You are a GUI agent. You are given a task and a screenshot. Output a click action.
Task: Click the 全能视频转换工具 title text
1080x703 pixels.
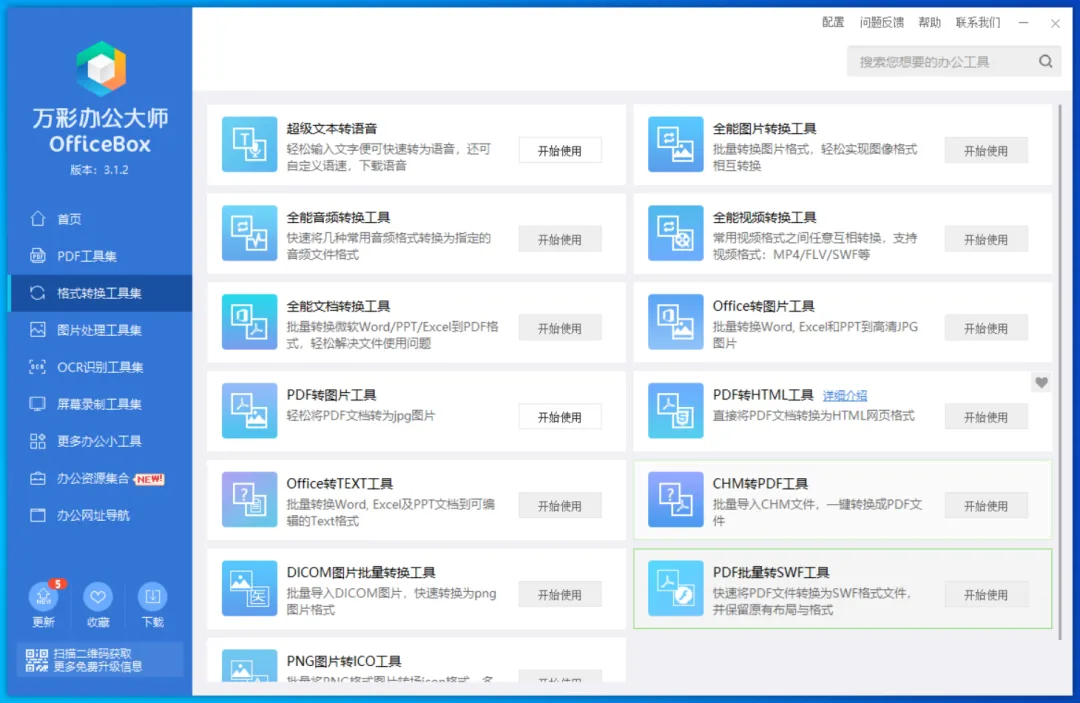(765, 218)
